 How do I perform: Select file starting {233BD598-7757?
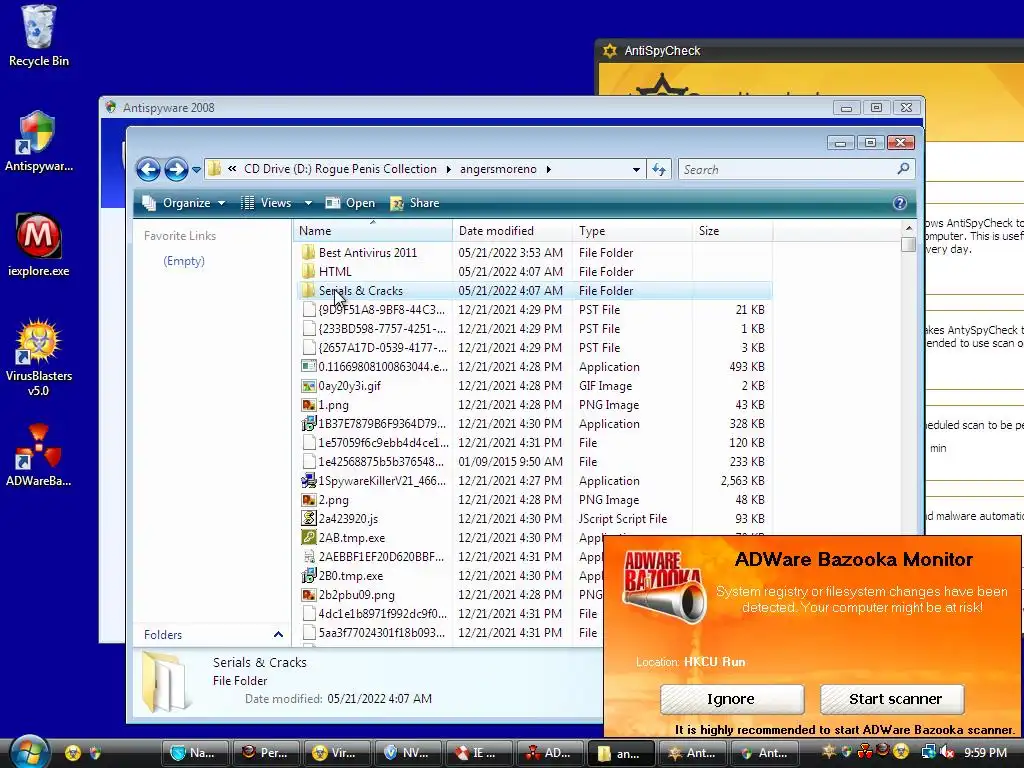coord(381,328)
